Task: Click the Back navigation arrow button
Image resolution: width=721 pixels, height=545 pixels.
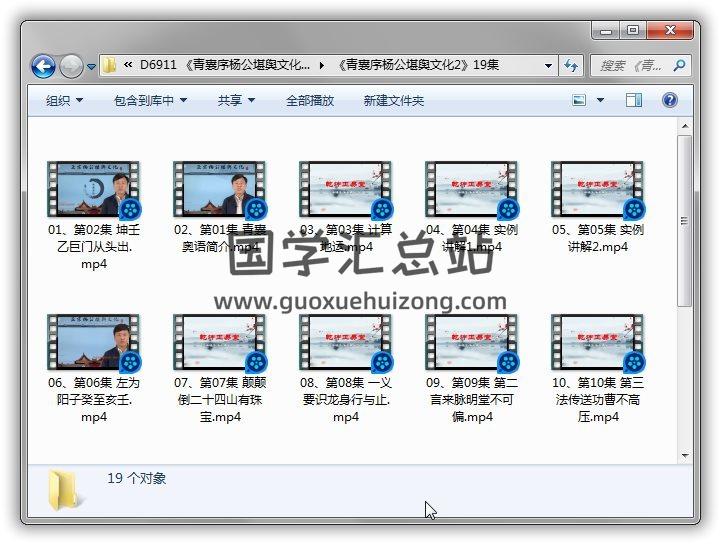Action: [43, 67]
